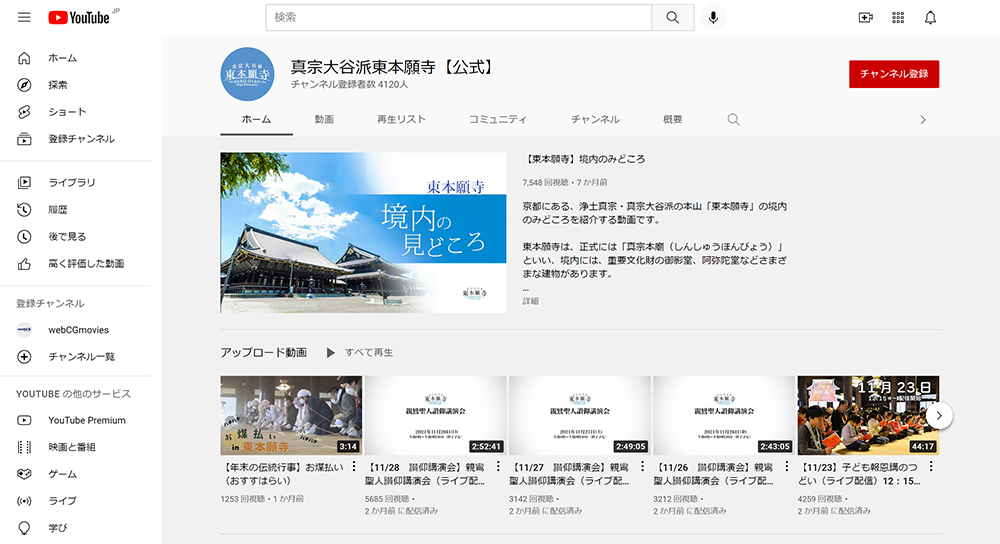The height and width of the screenshot is (544, 1000).
Task: Open featured video title 境内のみどころ
Action: click(584, 159)
